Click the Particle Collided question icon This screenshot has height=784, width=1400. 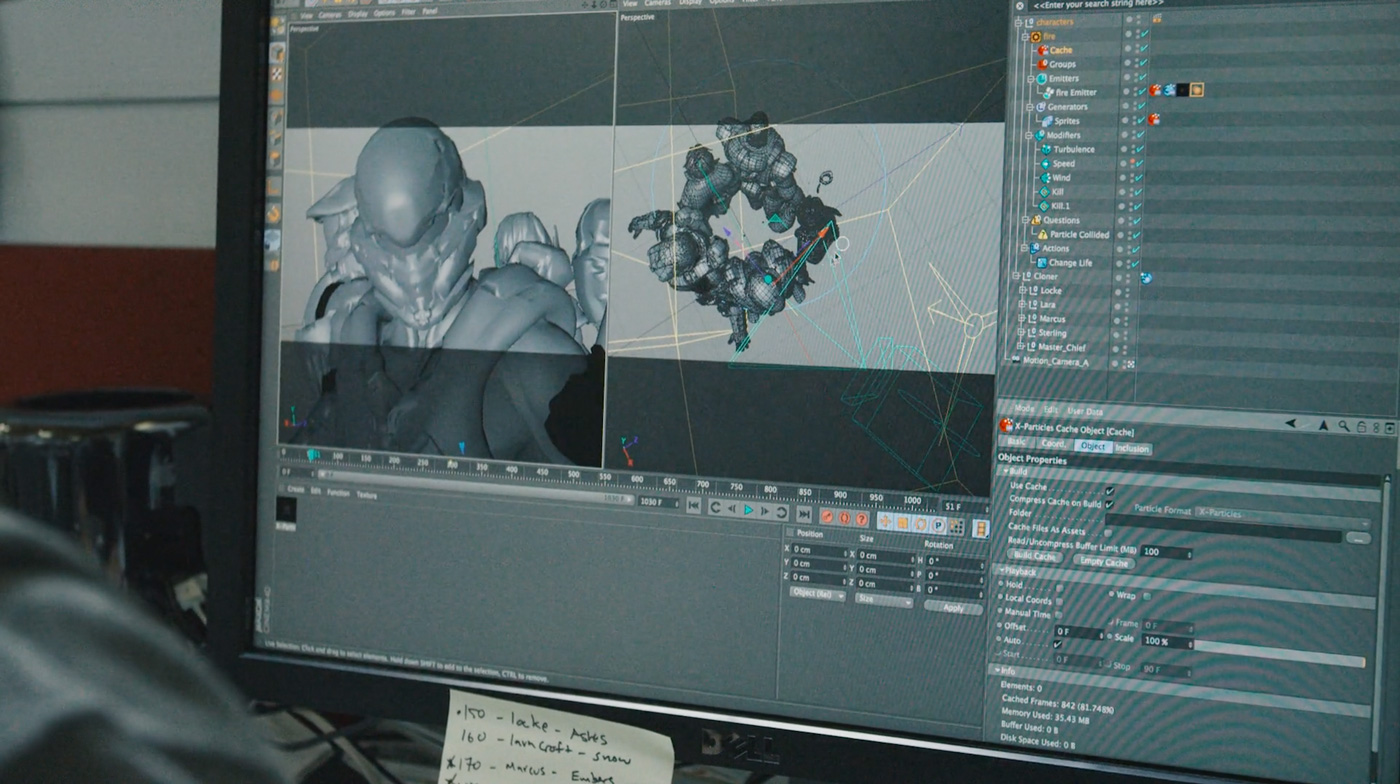tap(1043, 234)
